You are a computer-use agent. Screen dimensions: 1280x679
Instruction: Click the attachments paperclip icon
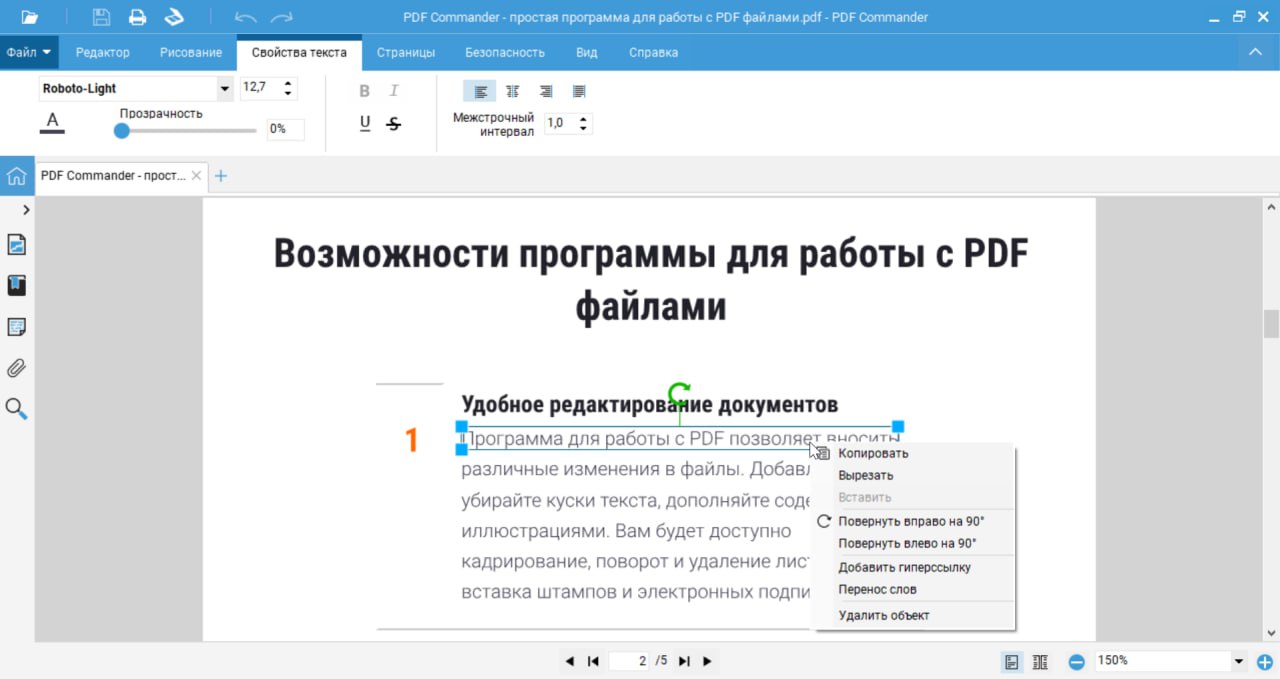coord(16,368)
